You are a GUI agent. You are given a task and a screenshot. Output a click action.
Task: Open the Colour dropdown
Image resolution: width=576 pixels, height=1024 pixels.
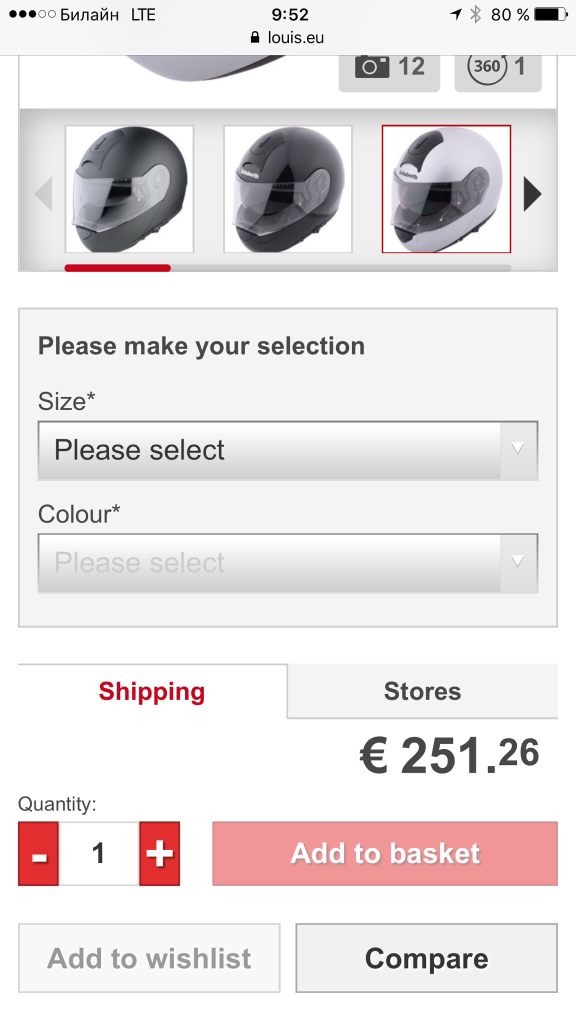288,563
